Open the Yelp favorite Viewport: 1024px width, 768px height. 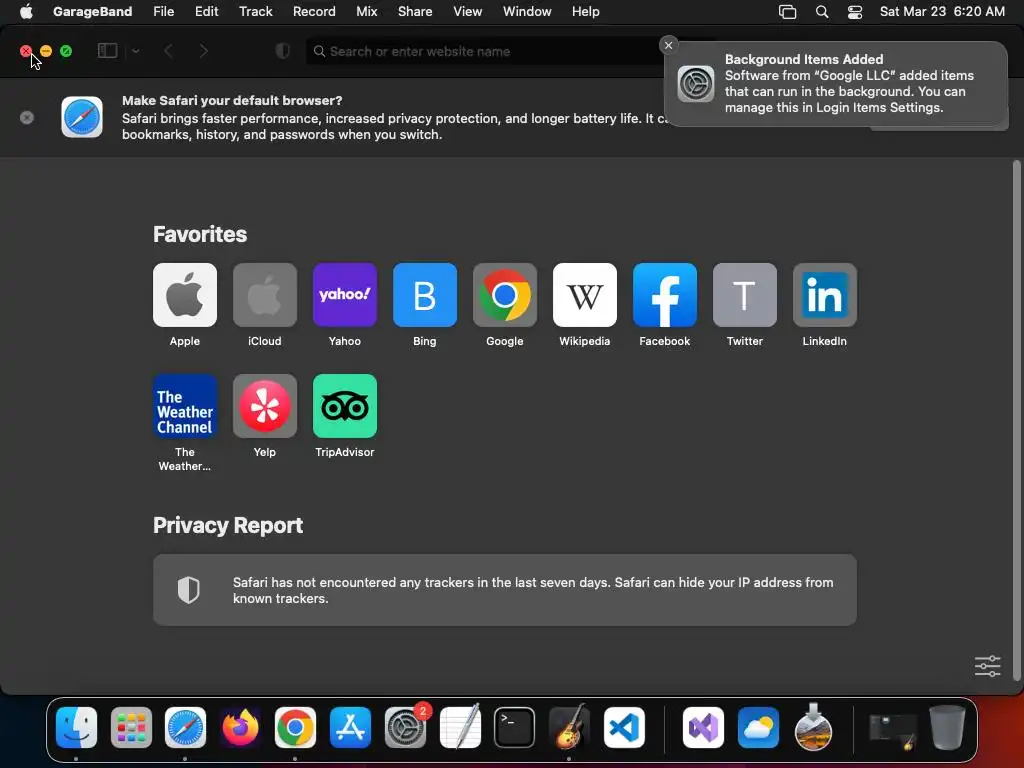coord(264,406)
